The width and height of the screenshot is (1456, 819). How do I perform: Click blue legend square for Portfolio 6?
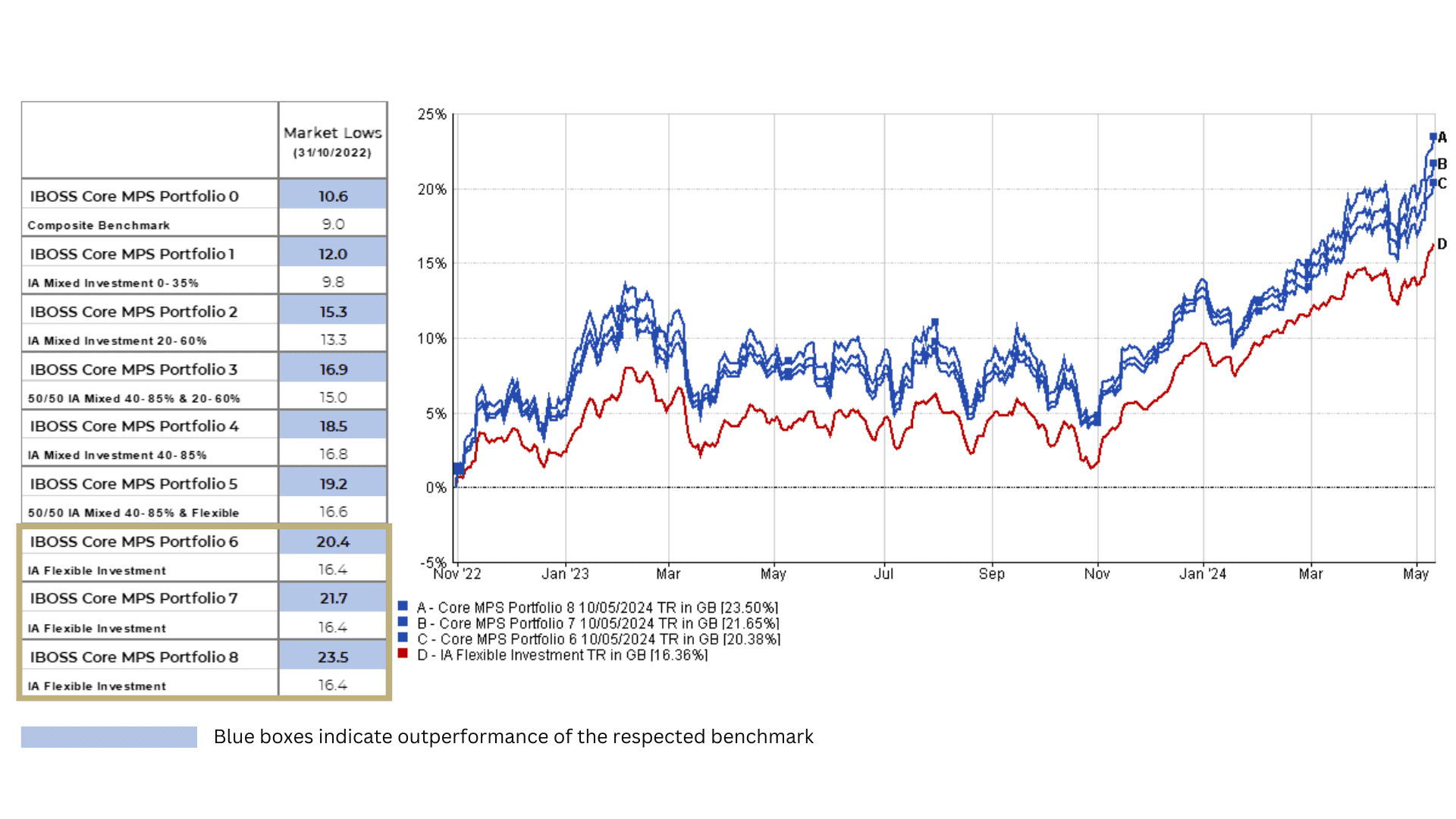tap(403, 638)
